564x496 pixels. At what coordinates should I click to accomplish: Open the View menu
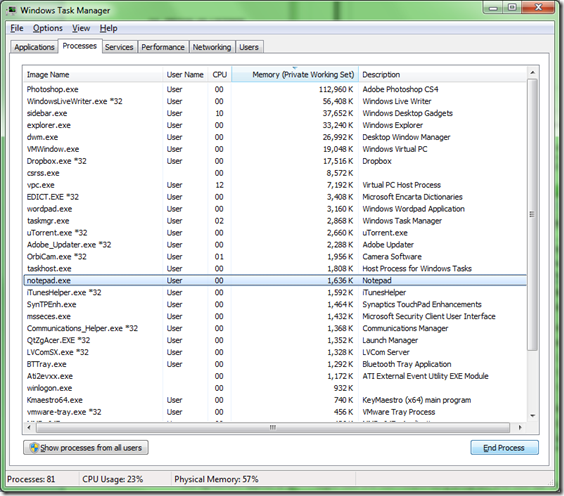click(x=81, y=28)
